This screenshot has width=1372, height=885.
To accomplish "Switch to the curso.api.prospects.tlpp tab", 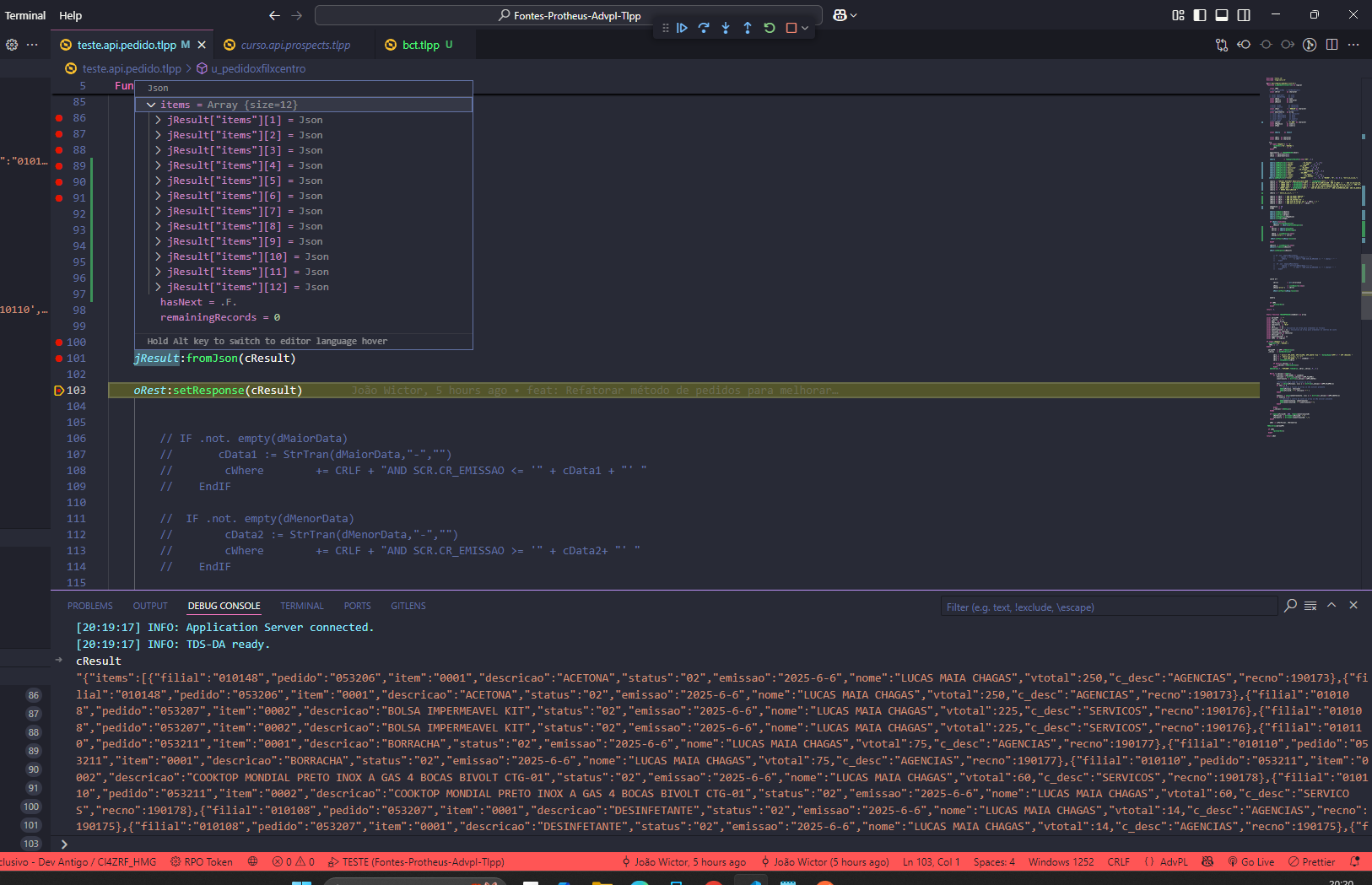I will (x=294, y=45).
